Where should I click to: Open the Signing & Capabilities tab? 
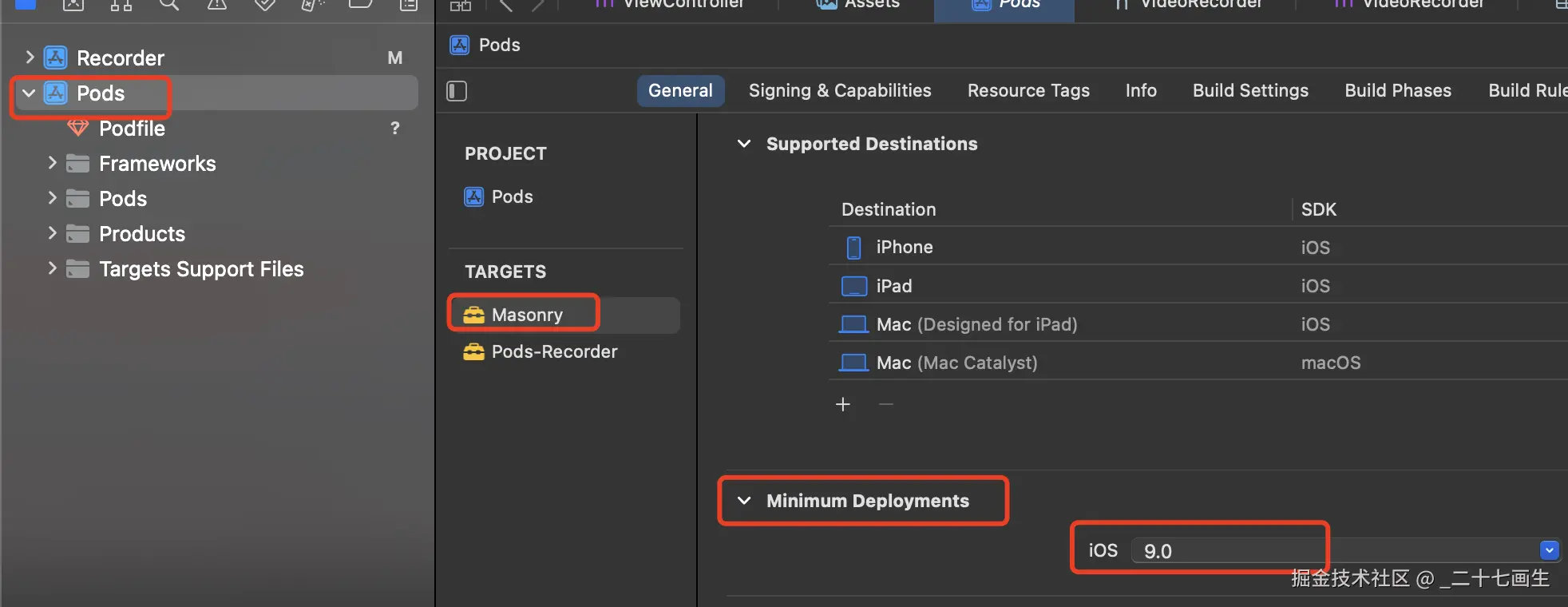tap(840, 90)
